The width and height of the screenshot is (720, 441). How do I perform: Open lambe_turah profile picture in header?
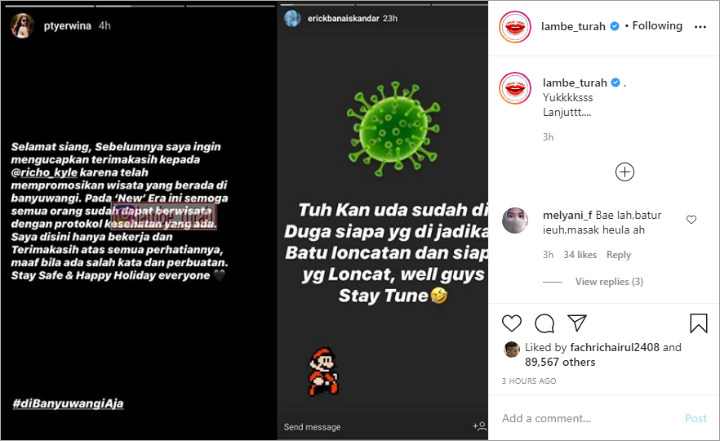point(515,27)
